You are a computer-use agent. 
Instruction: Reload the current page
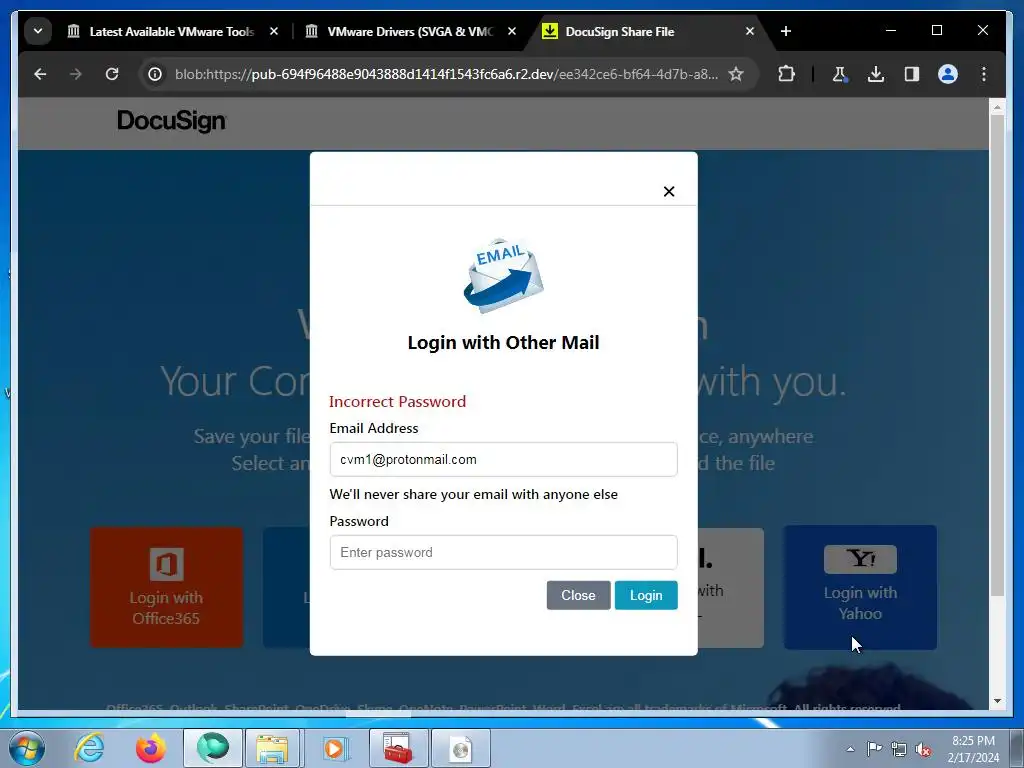coord(112,74)
